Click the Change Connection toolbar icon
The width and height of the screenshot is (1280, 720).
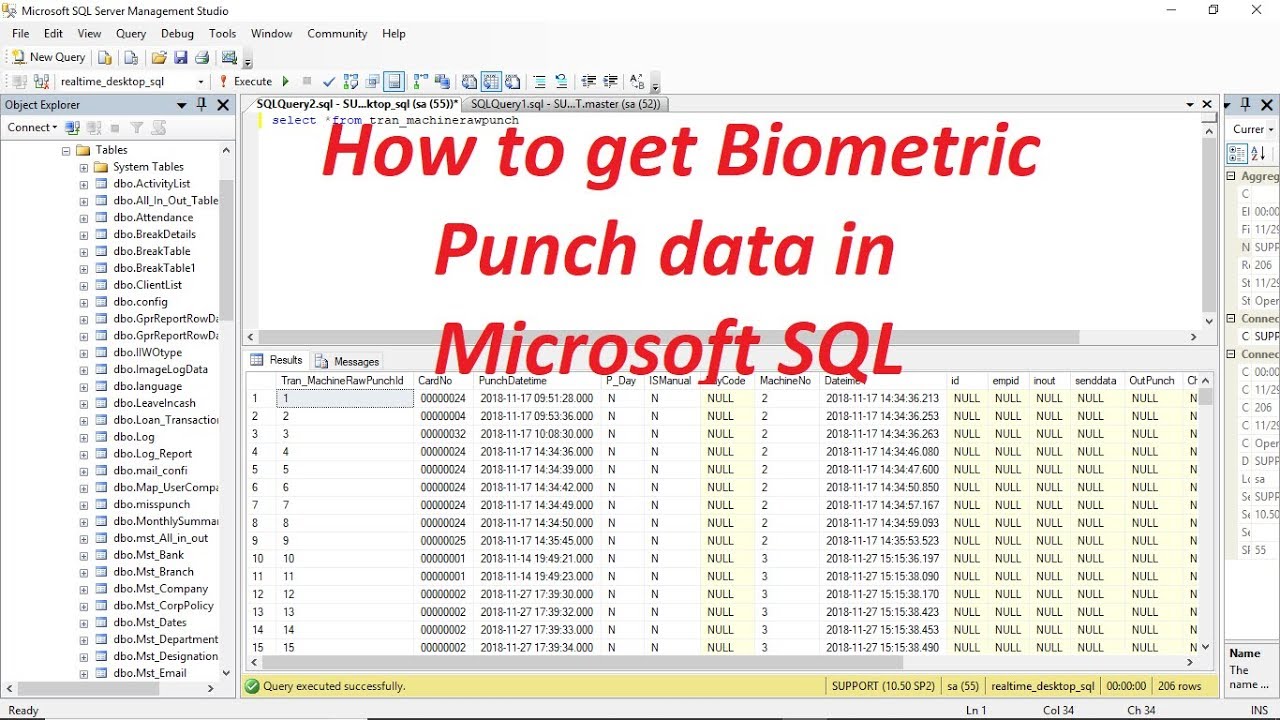pyautogui.click(x=41, y=82)
